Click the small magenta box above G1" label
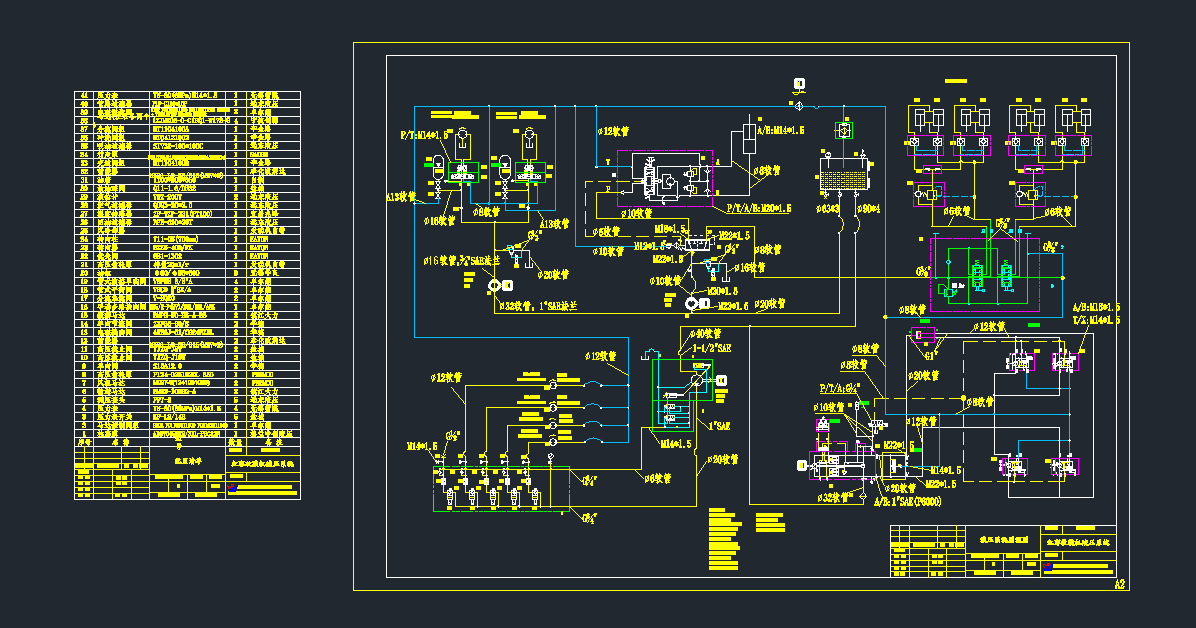1196x628 pixels. pos(922,334)
